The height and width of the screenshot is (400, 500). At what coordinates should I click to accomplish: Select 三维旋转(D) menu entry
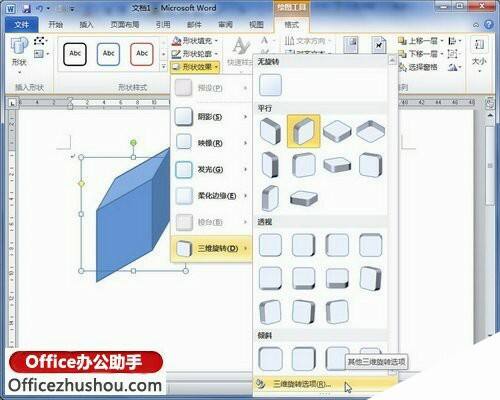(x=211, y=248)
